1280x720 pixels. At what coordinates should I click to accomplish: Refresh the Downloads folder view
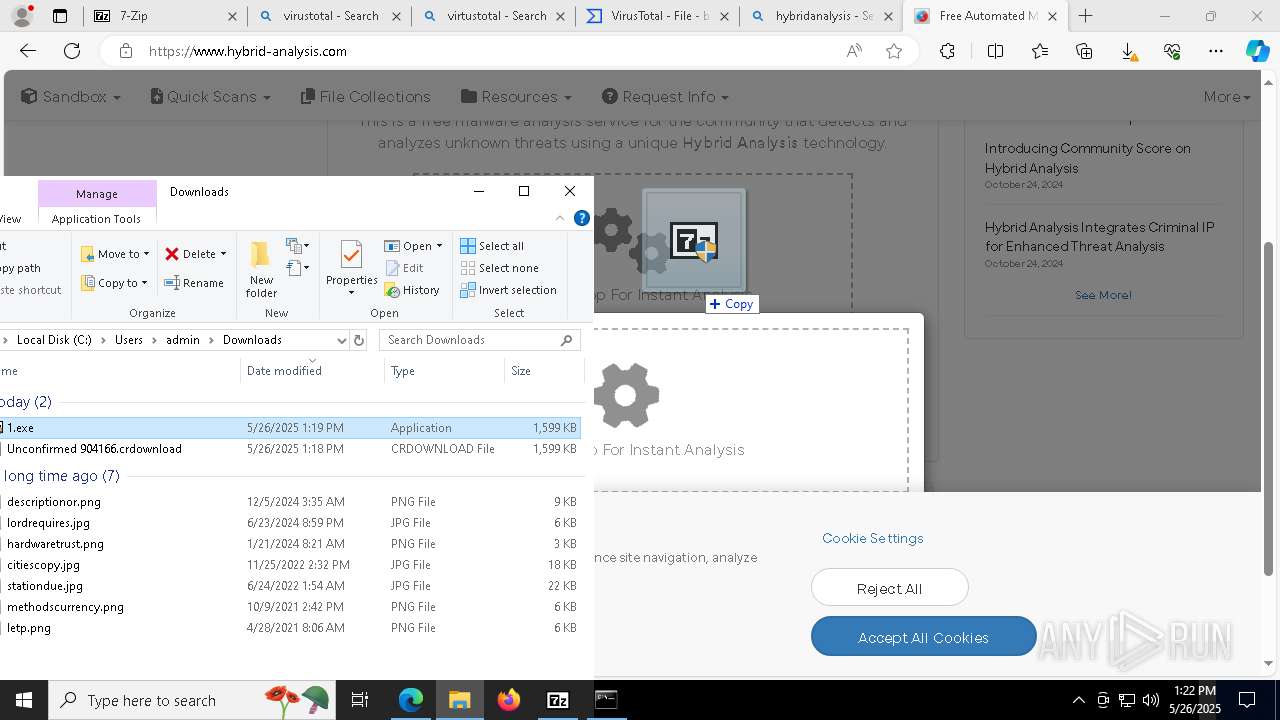[x=359, y=340]
